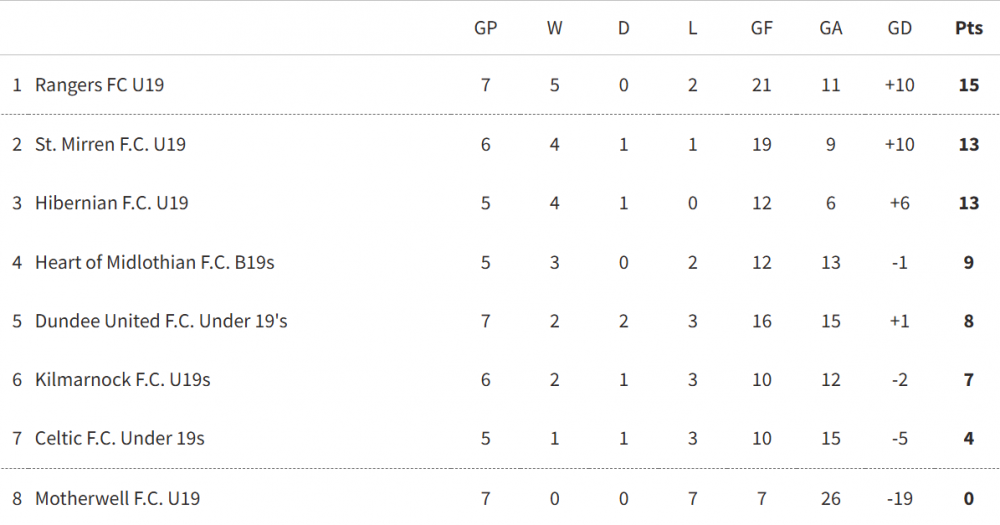1000x525 pixels.
Task: Open Hibernian F.C. U19 team page
Action: coord(111,203)
